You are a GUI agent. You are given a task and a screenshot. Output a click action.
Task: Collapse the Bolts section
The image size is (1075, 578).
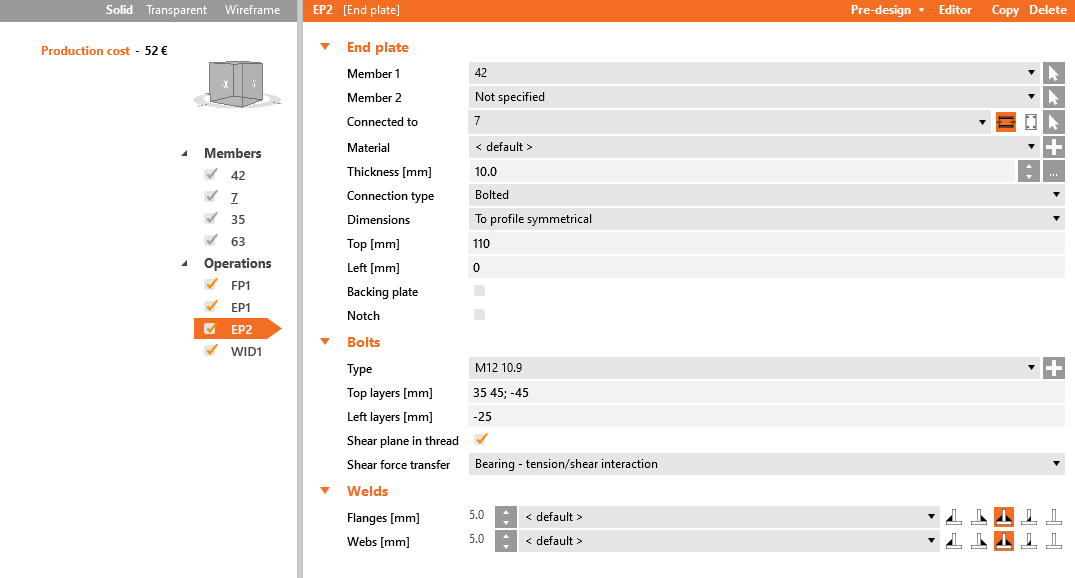(x=325, y=341)
